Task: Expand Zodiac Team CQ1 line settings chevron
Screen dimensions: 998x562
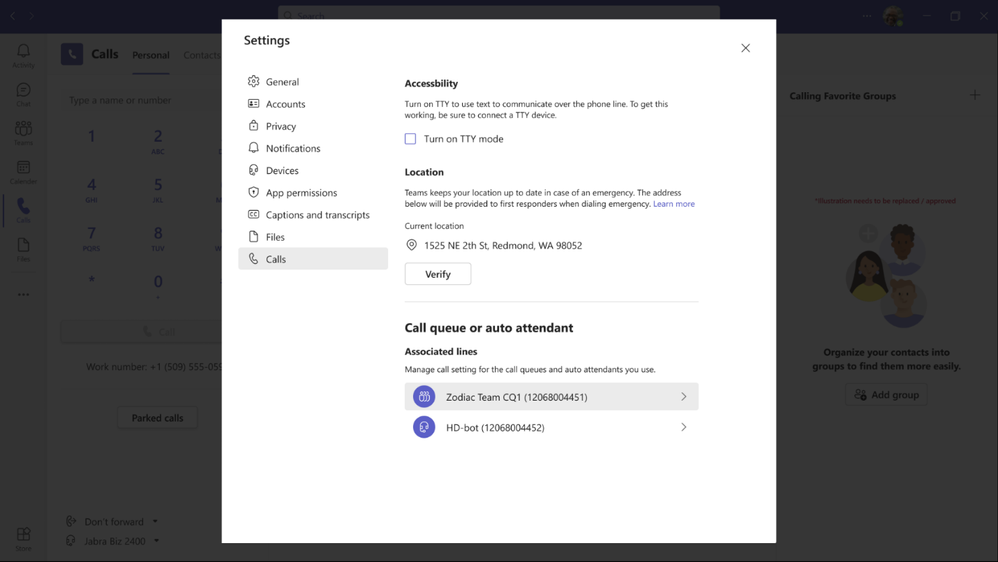Action: [x=684, y=397]
